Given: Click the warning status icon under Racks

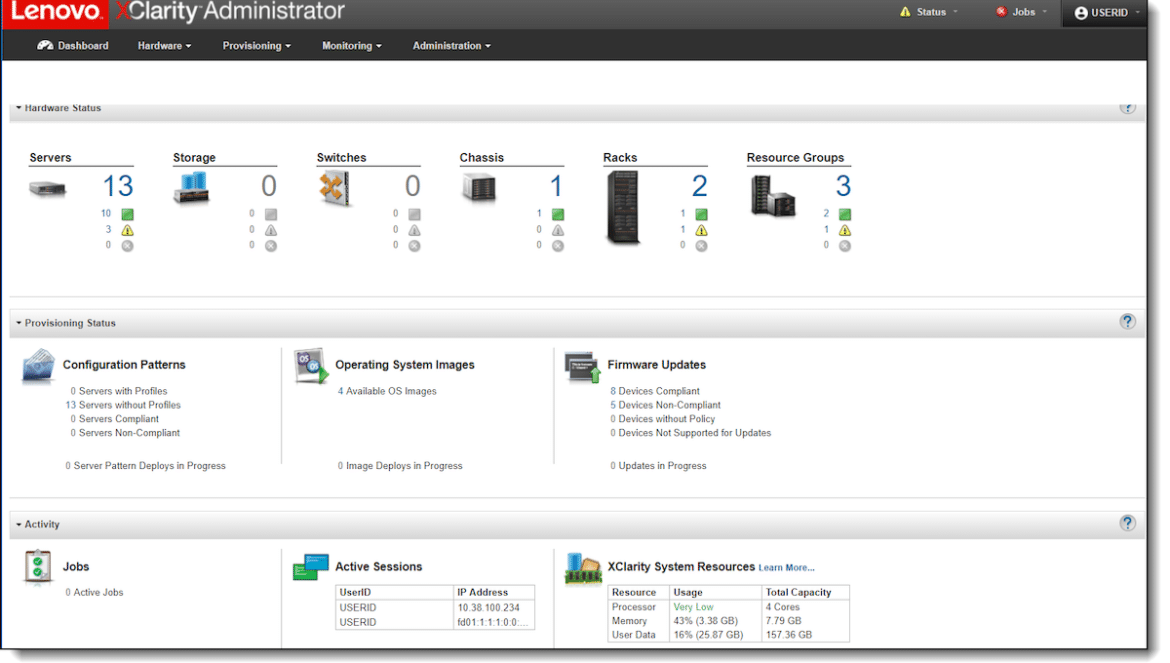Looking at the screenshot, I should point(701,230).
